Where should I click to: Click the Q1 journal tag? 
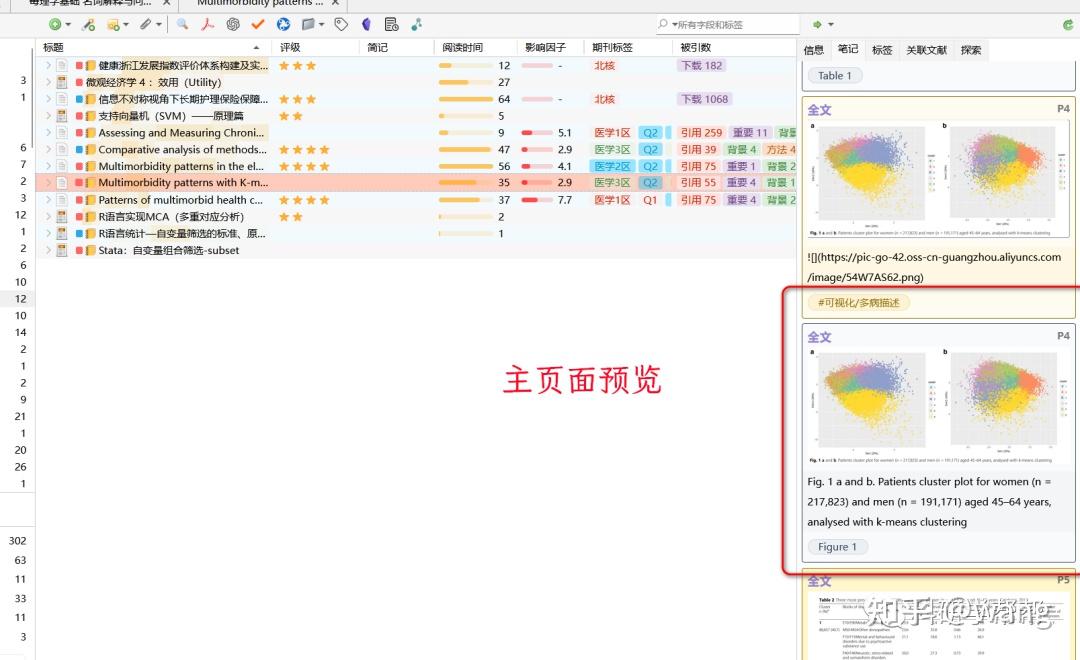coord(650,200)
